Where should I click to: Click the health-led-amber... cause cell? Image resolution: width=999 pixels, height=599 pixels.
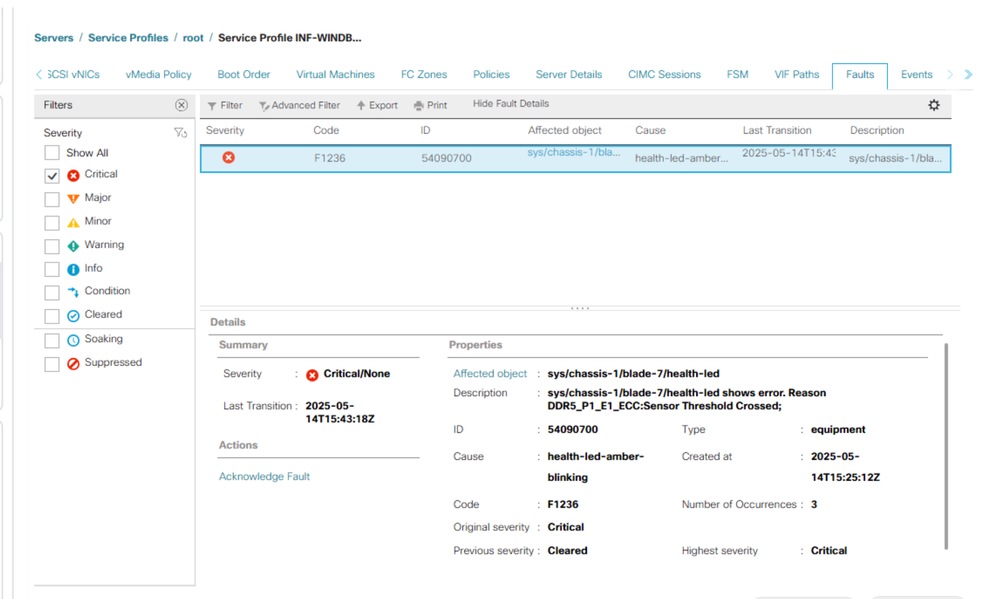(681, 158)
